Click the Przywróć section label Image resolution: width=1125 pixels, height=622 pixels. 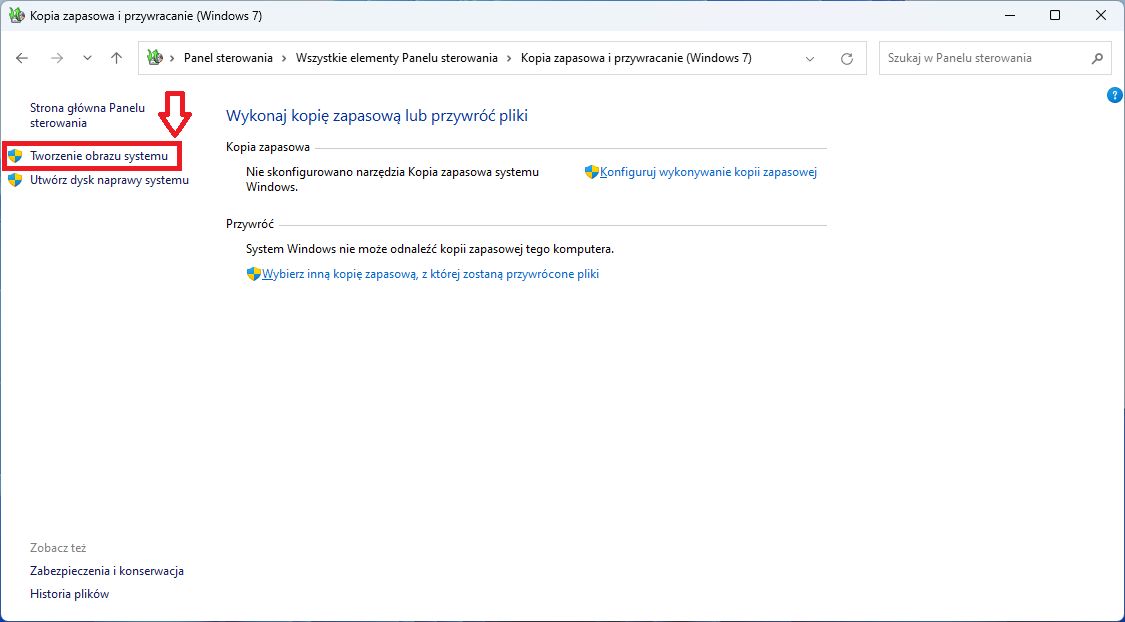click(x=250, y=225)
